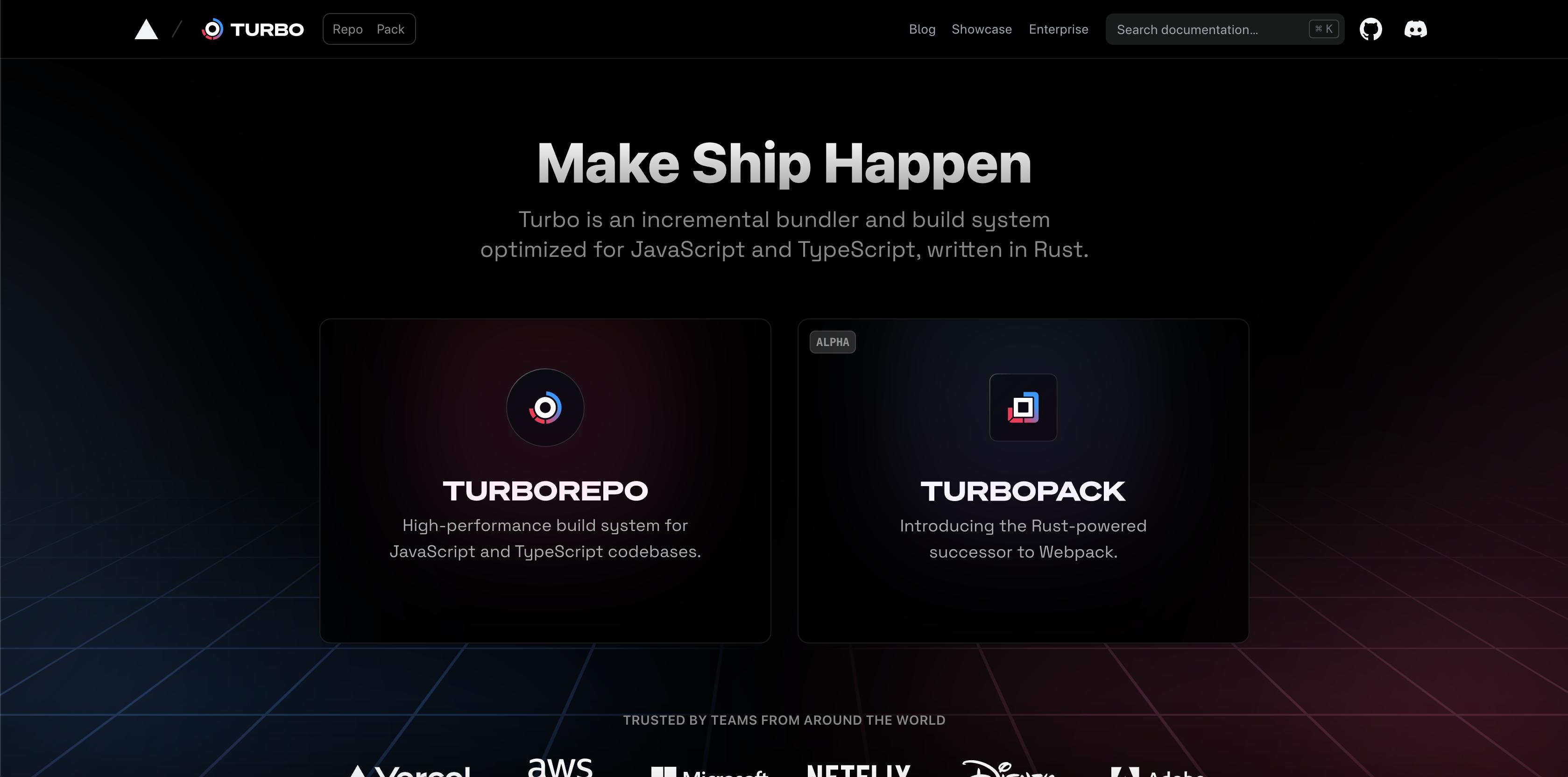
Task: Click the Turbopack square logo icon
Action: [1023, 408]
